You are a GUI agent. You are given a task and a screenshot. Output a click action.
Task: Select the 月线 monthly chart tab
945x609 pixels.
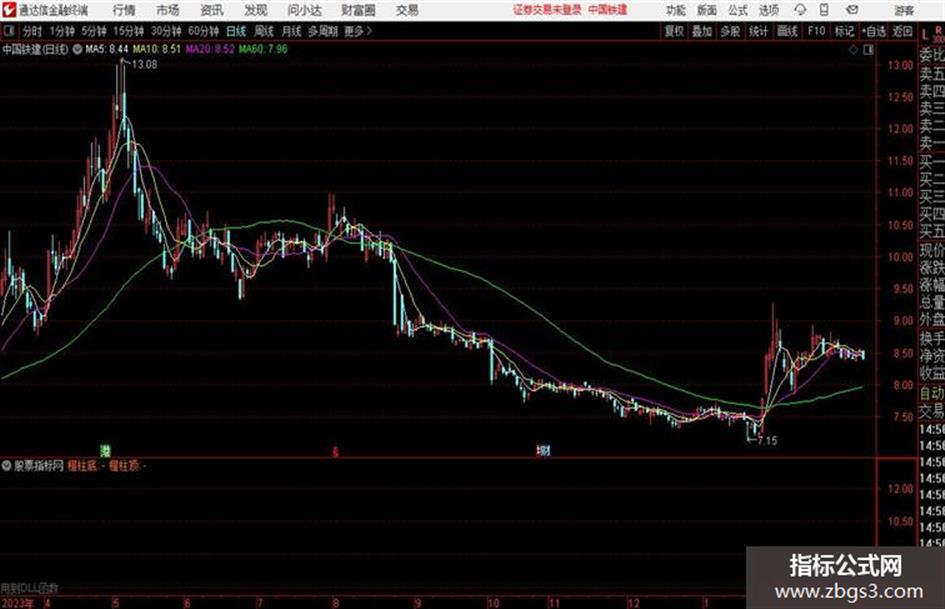coord(292,31)
